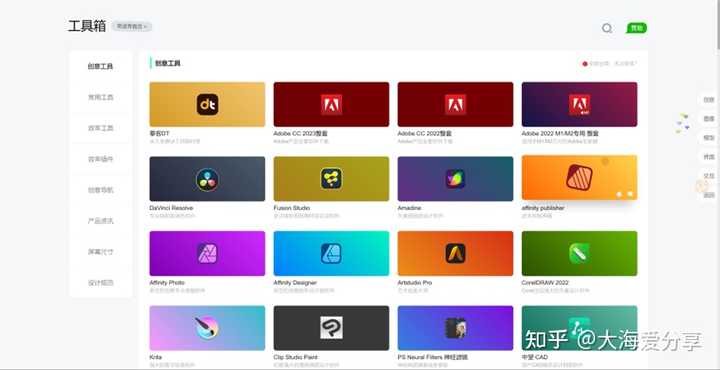Viewport: 720px width, 370px height.
Task: Open the CorelDRAW 2022 icon
Action: click(x=579, y=253)
